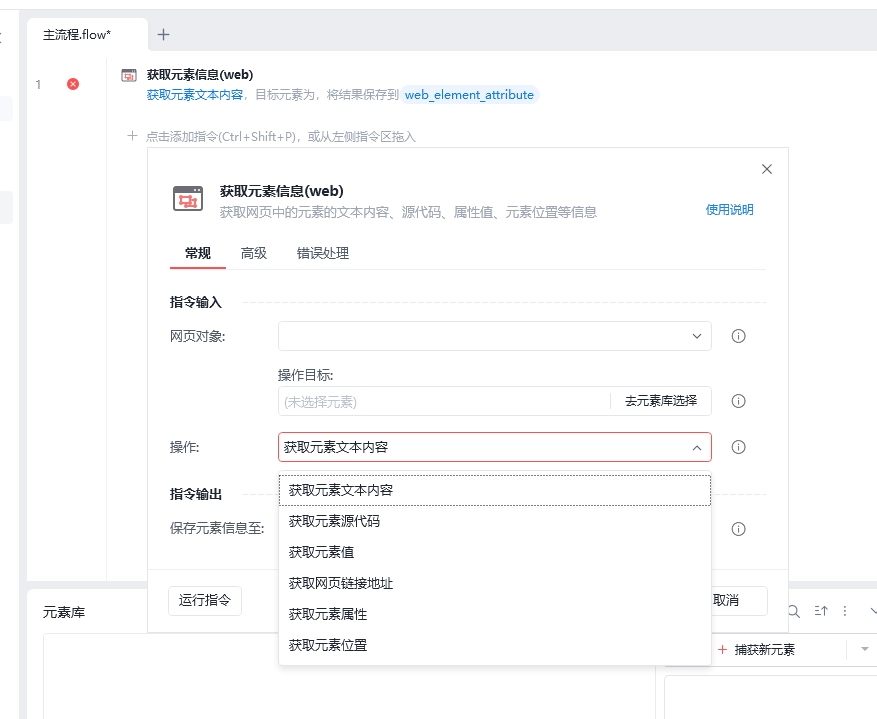
Task: Click the info icon beside 网页对象 field
Action: coord(738,336)
